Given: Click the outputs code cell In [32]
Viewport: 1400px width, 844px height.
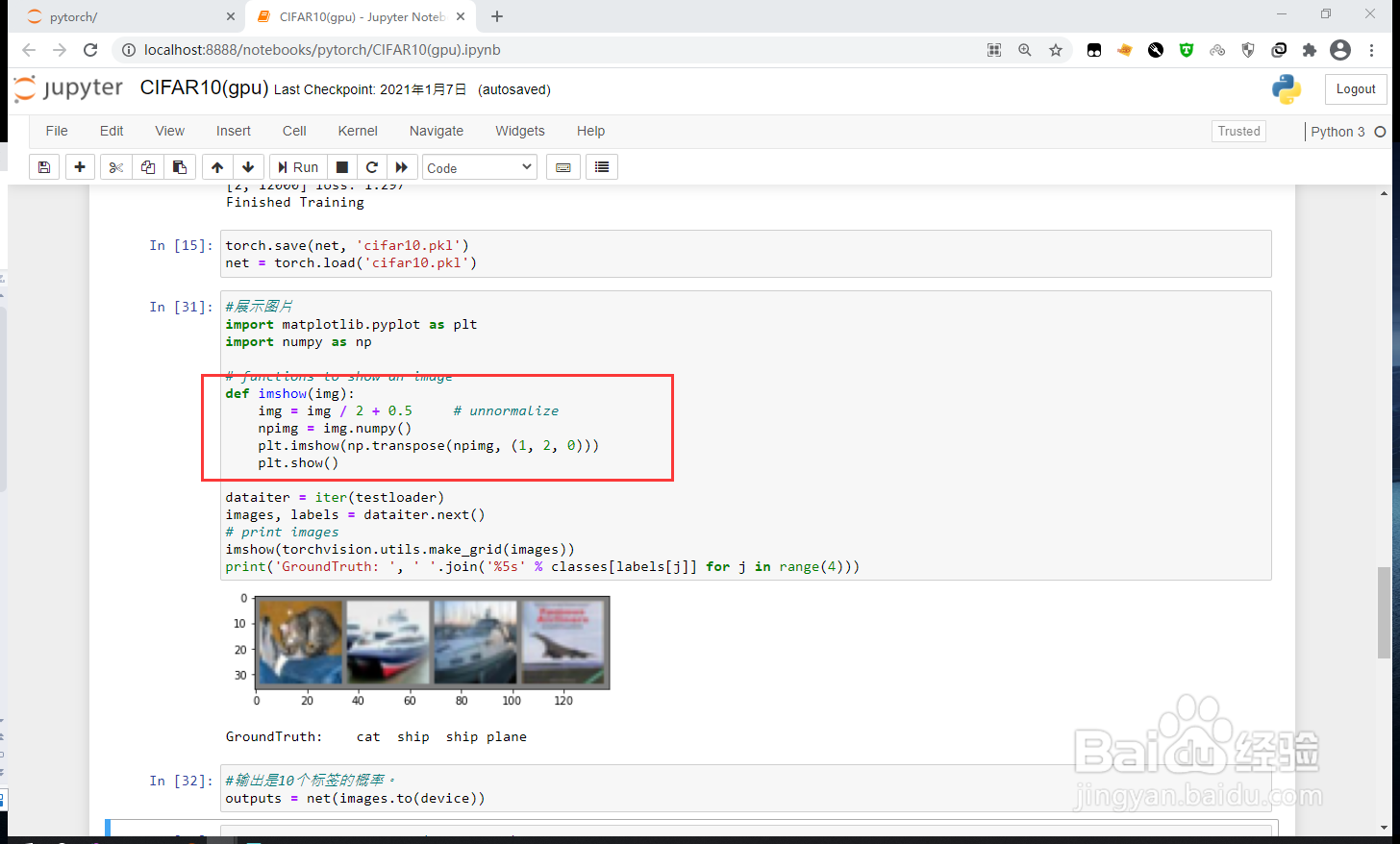Looking at the screenshot, I should coord(746,789).
